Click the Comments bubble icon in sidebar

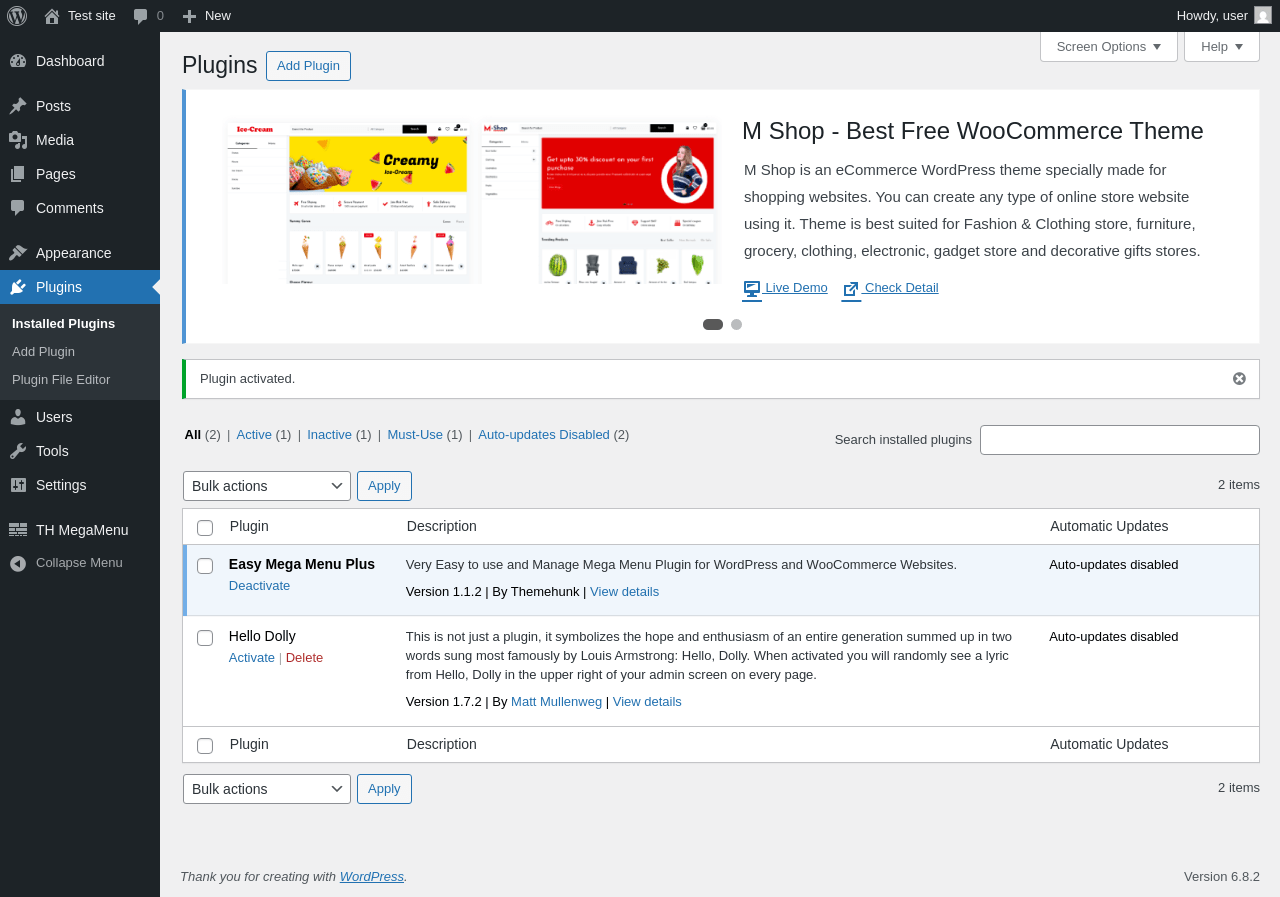[18, 208]
